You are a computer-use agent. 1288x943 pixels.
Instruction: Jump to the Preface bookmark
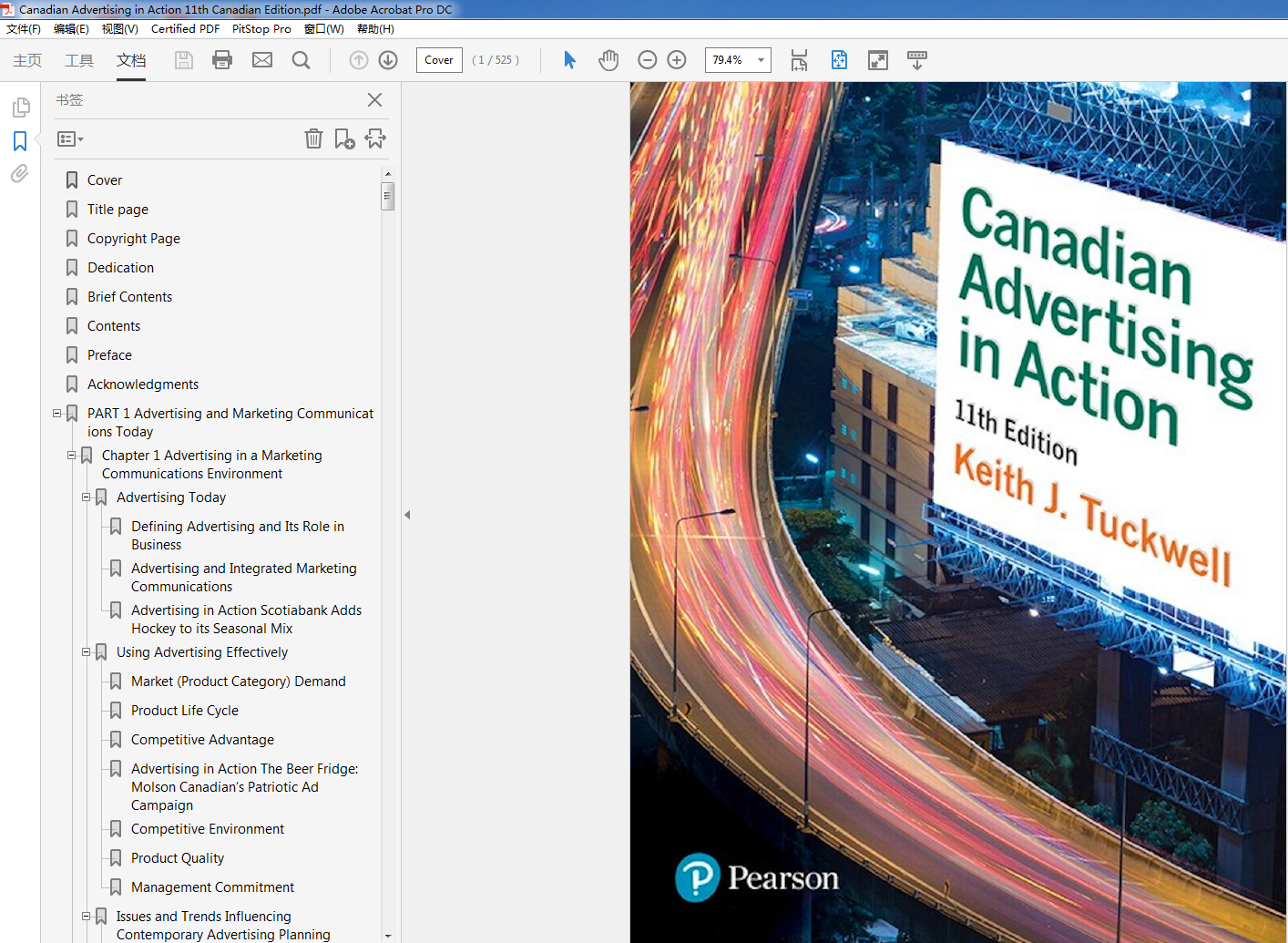[x=109, y=355]
